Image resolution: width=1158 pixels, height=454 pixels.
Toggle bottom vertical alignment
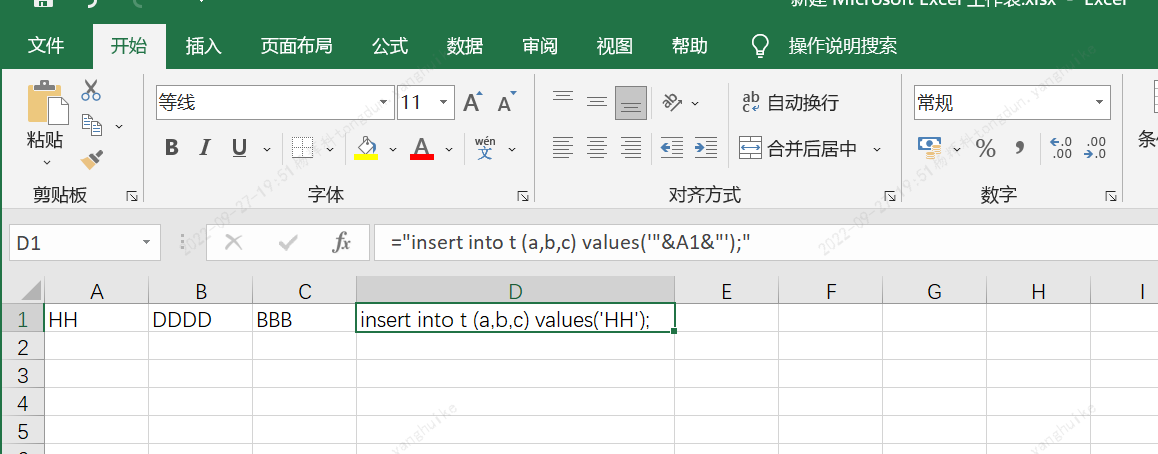(631, 103)
